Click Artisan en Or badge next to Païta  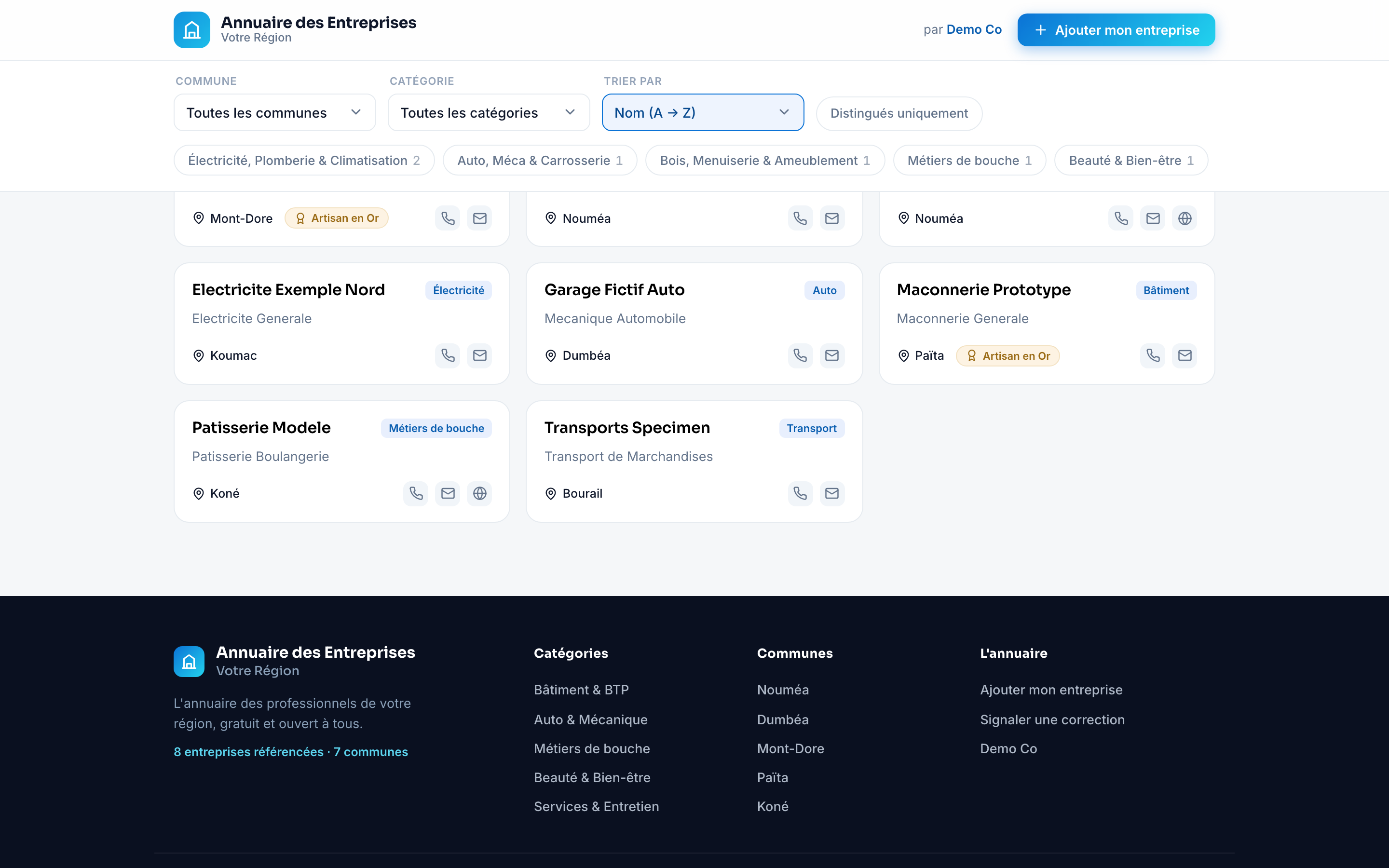pyautogui.click(x=1008, y=356)
